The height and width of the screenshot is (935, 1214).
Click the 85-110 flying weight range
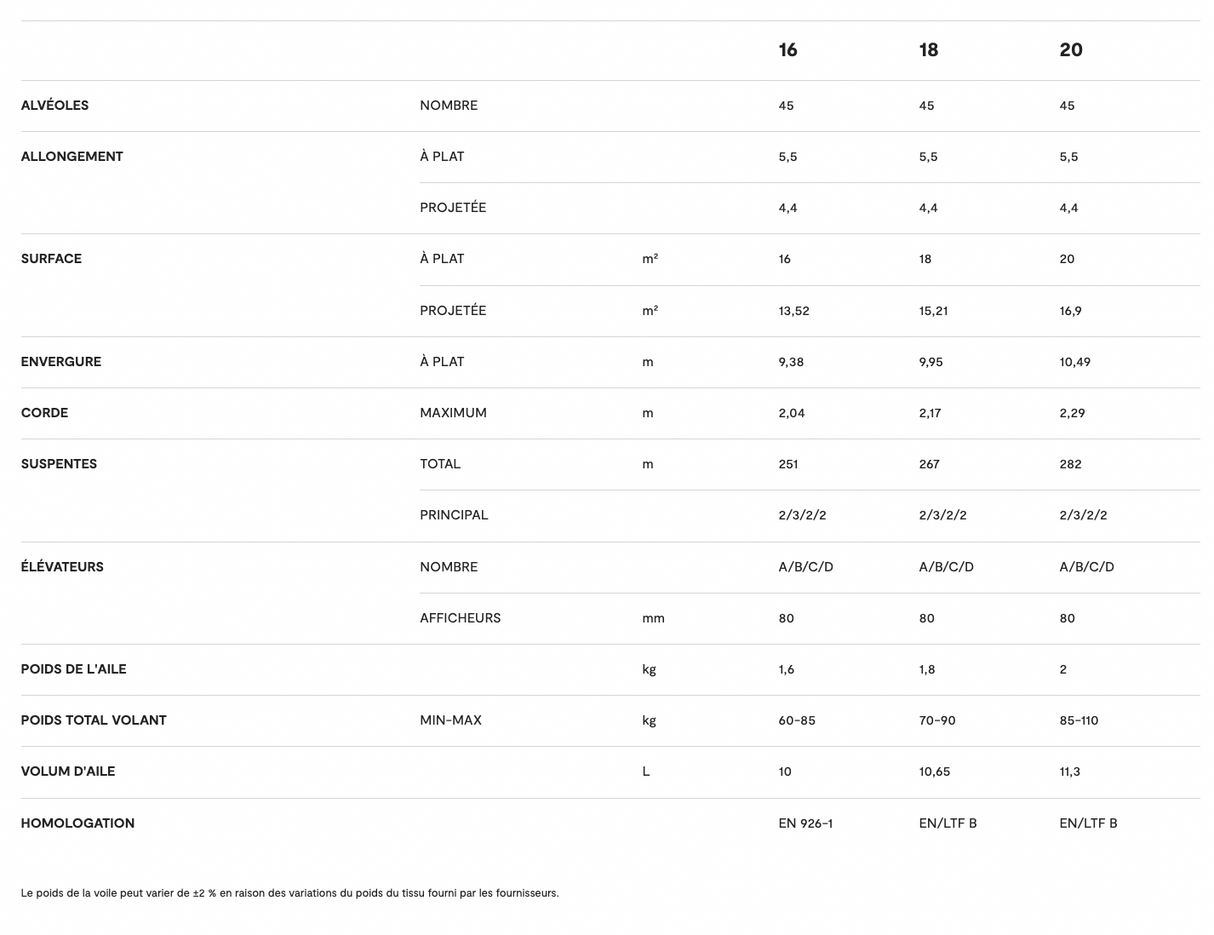click(x=1078, y=720)
